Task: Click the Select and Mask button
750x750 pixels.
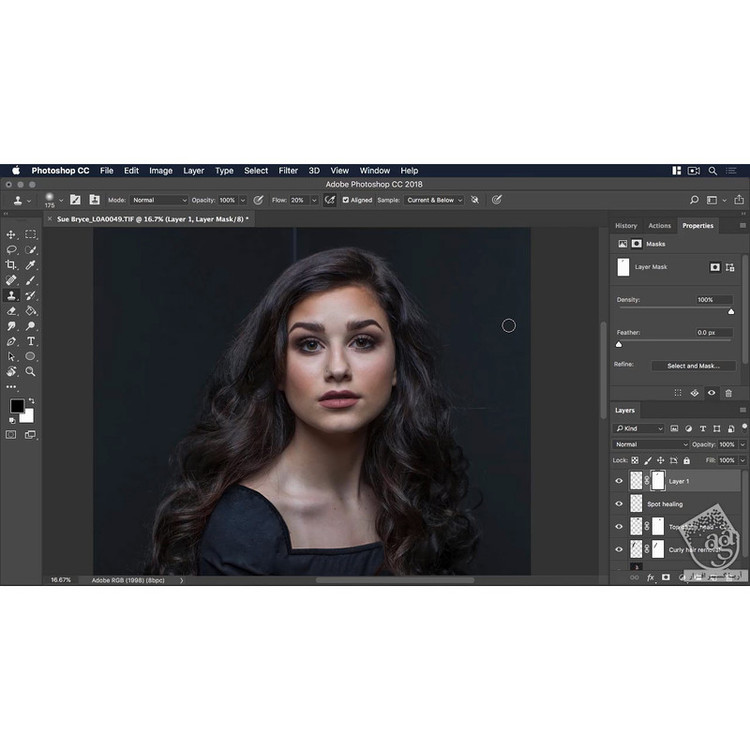Action: click(x=693, y=366)
